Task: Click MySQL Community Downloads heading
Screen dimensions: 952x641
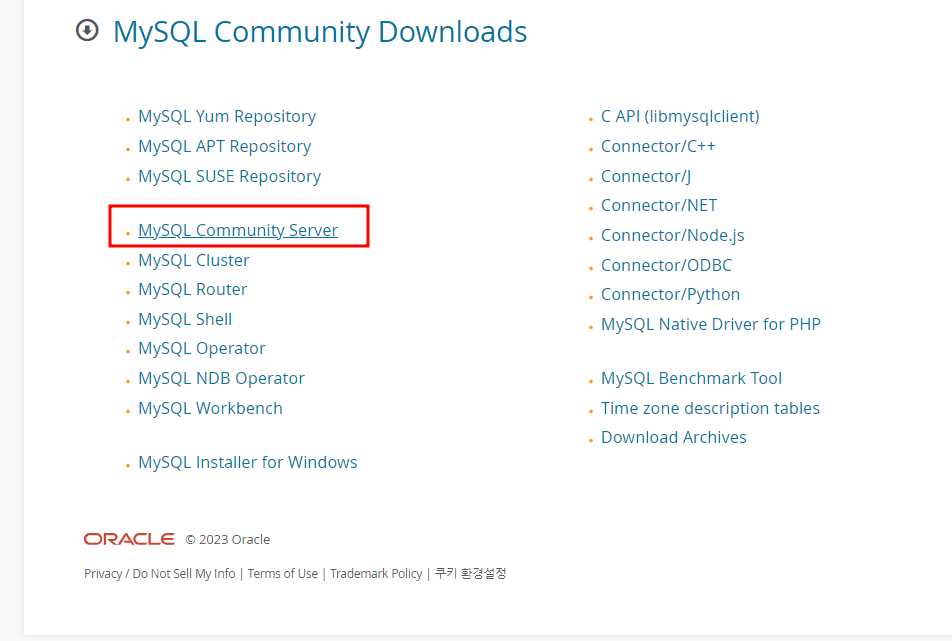Action: tap(320, 32)
